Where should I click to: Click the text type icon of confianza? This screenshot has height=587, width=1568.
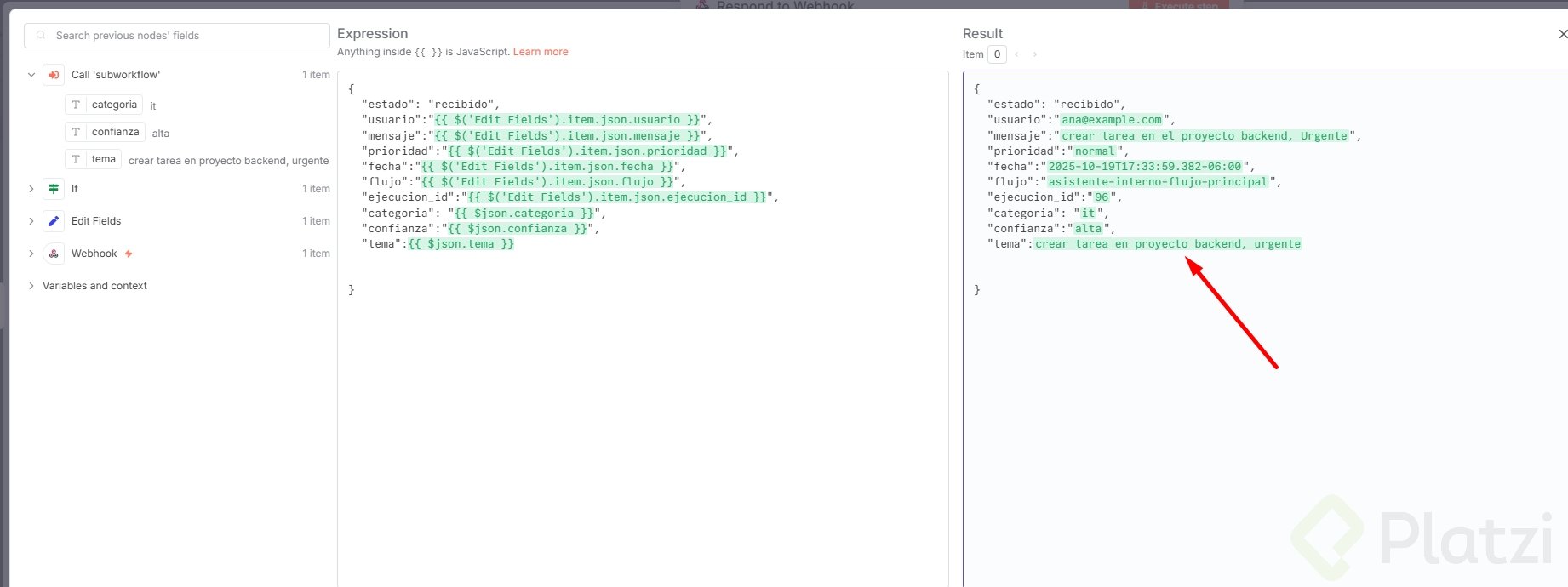pyautogui.click(x=76, y=132)
